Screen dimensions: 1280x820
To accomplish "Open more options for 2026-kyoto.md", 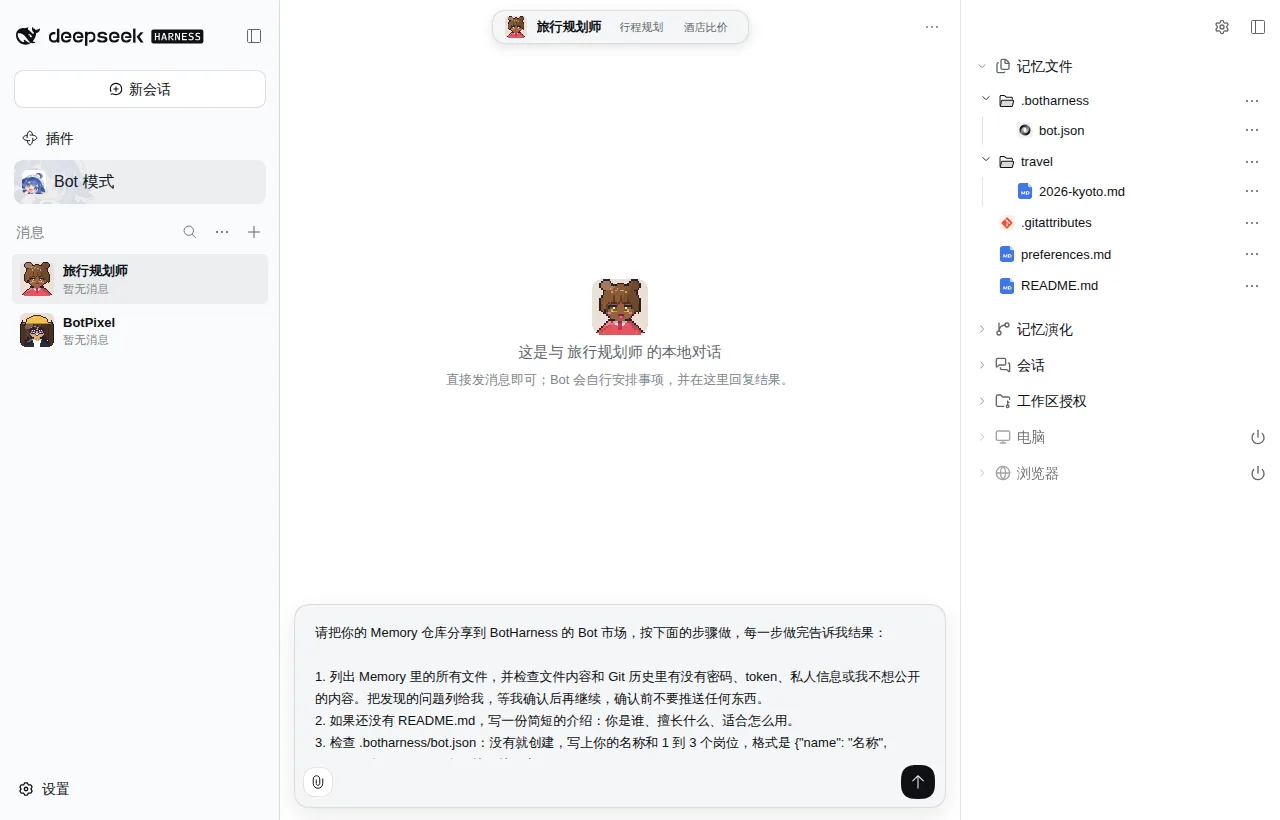I will click(1252, 191).
